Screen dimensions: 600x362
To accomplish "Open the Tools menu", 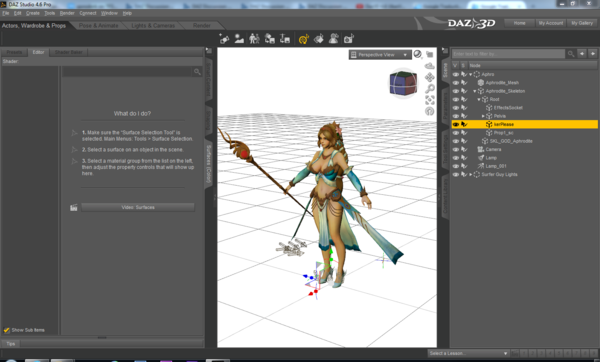I will pyautogui.click(x=50, y=13).
